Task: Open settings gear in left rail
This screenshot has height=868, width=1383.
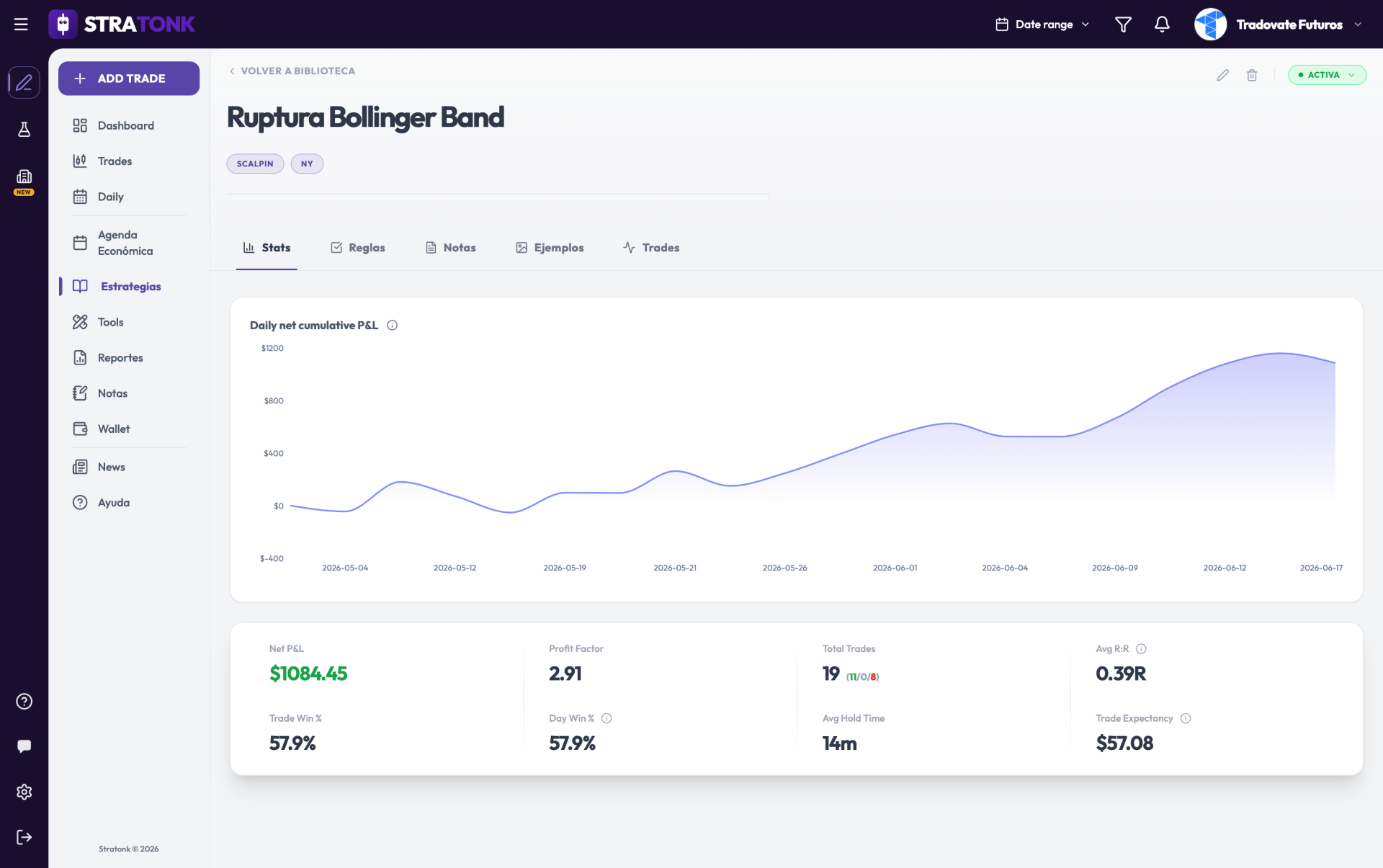Action: coord(24,792)
